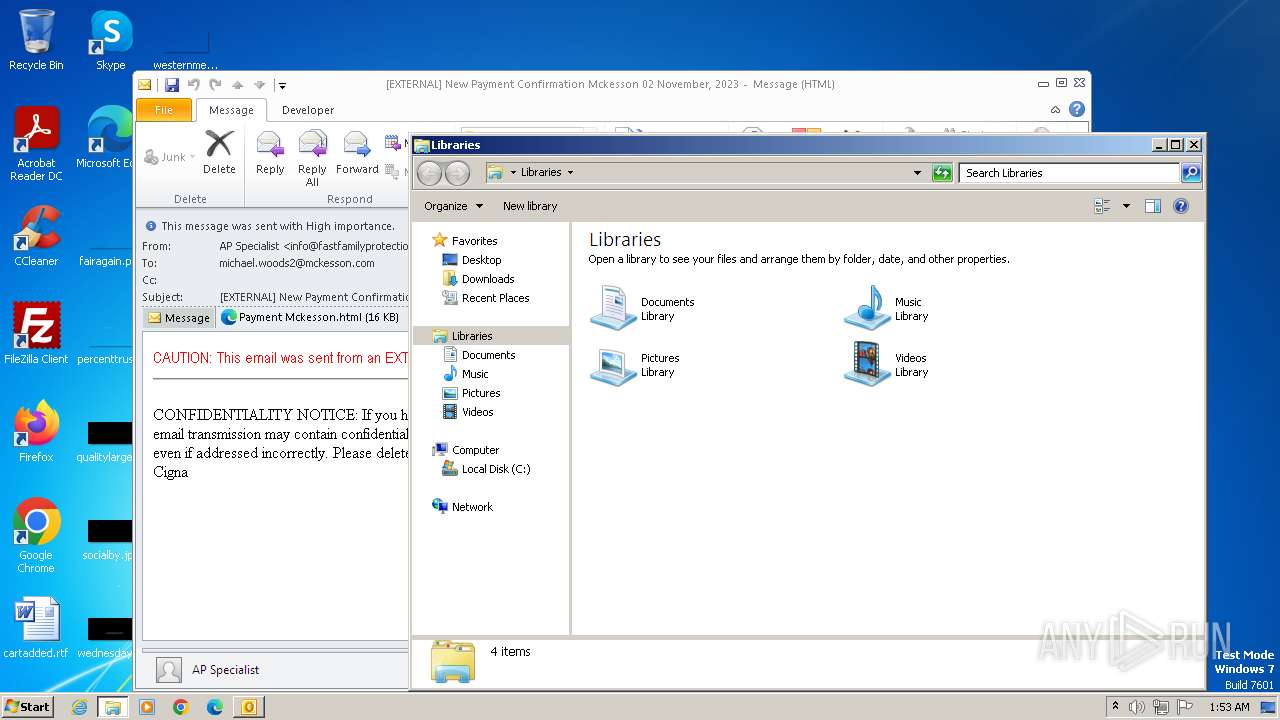The image size is (1280, 720).
Task: Select the Message body tab in email
Action: pos(179,318)
